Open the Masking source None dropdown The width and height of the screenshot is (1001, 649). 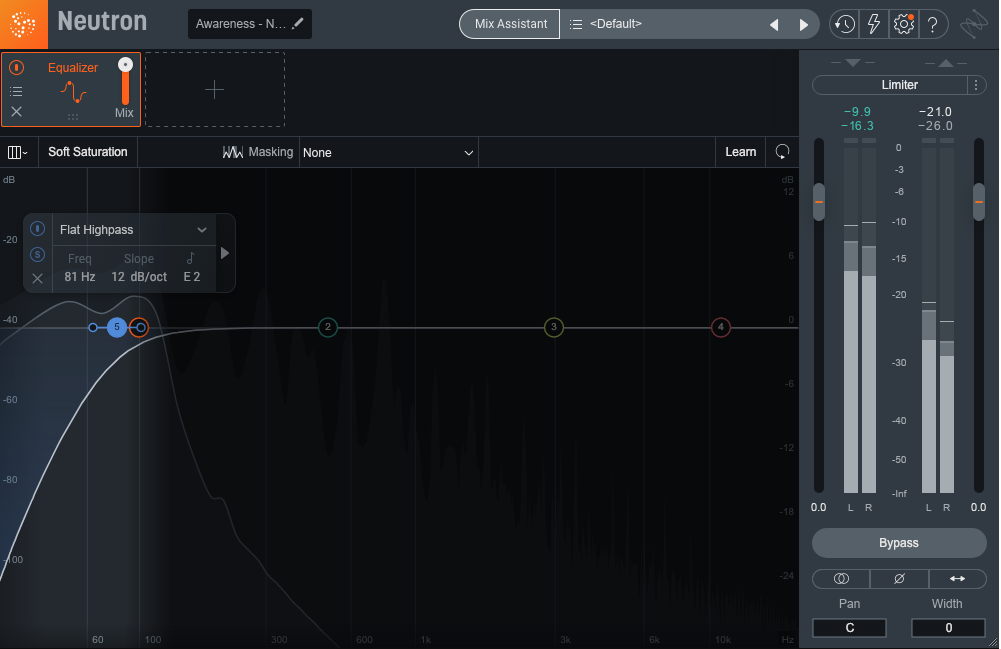(388, 153)
